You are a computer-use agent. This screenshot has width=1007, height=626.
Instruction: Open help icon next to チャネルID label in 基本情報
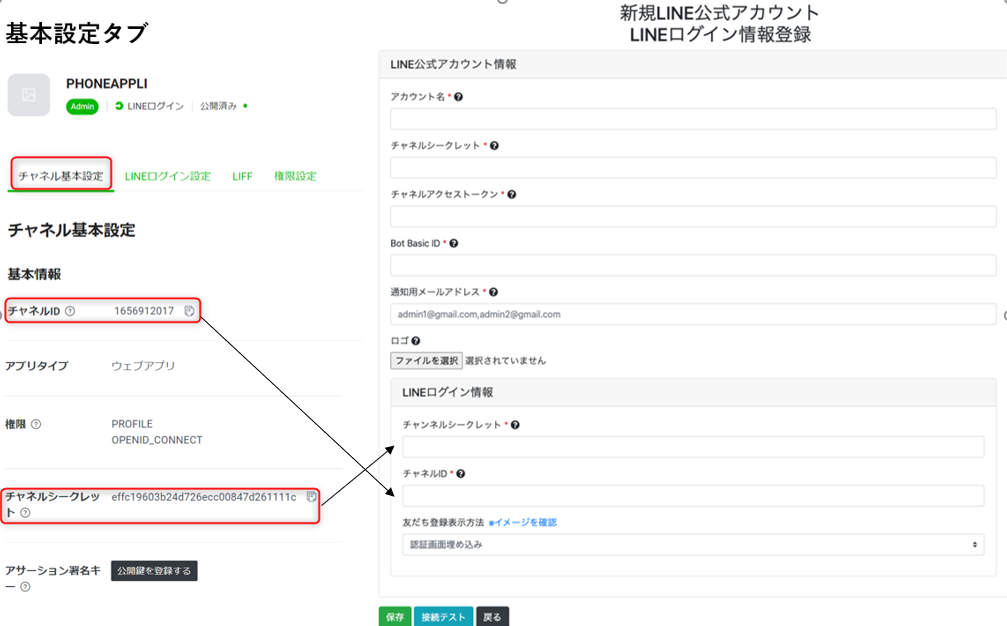point(70,311)
